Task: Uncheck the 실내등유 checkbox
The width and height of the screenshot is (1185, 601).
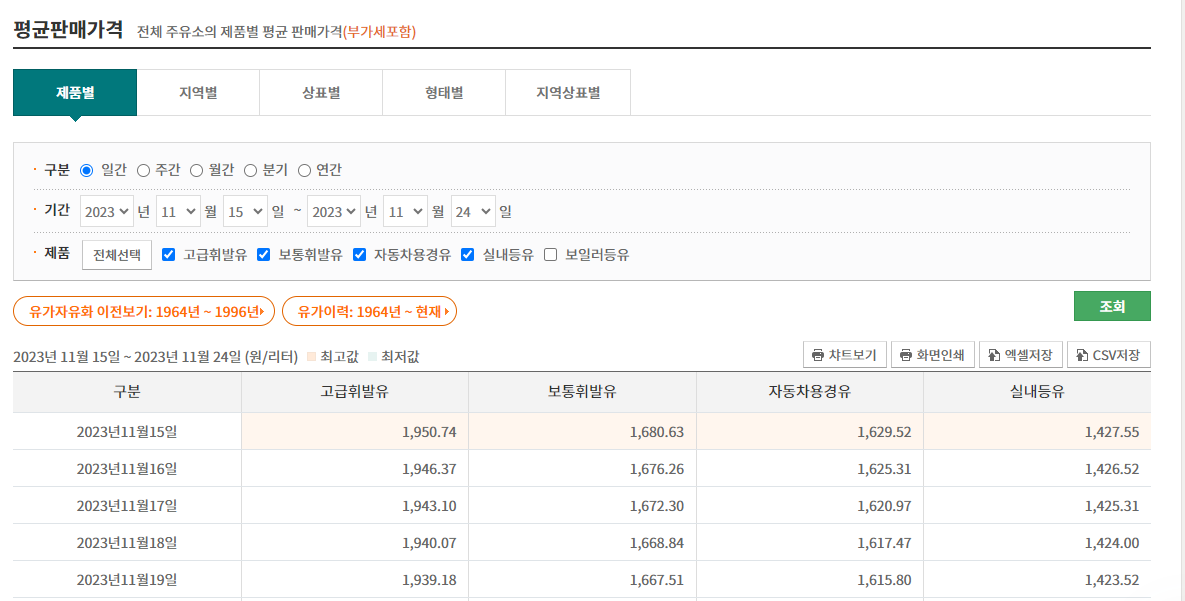Action: click(468, 255)
